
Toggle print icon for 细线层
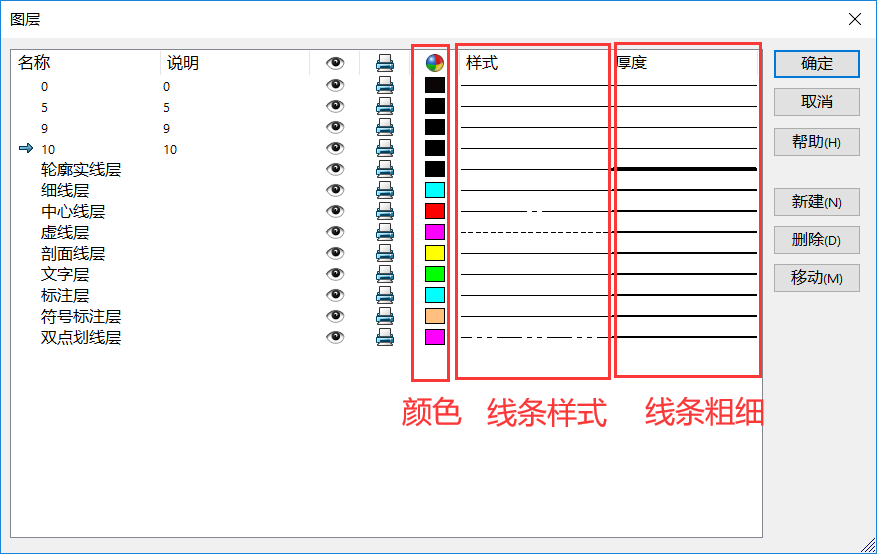coord(385,190)
